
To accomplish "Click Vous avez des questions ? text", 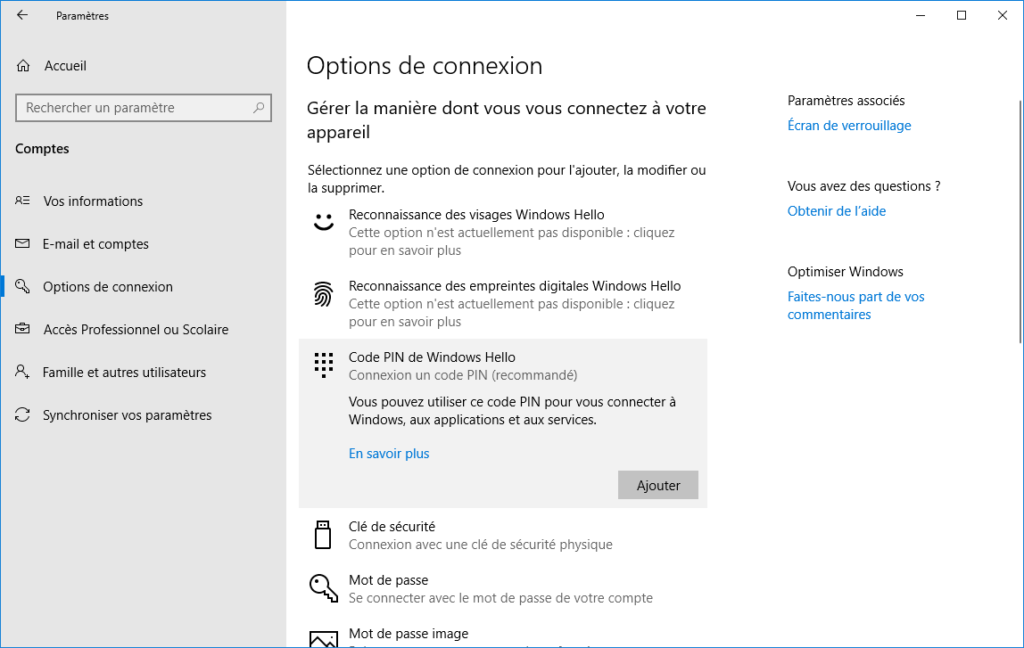I will pyautogui.click(x=864, y=186).
